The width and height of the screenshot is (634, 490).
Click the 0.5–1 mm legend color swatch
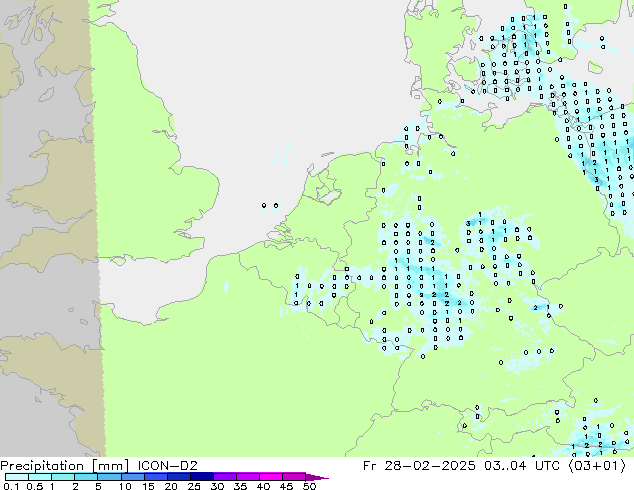point(40,477)
